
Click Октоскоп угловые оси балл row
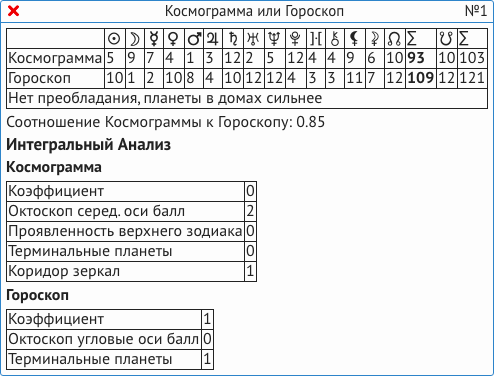click(x=110, y=339)
